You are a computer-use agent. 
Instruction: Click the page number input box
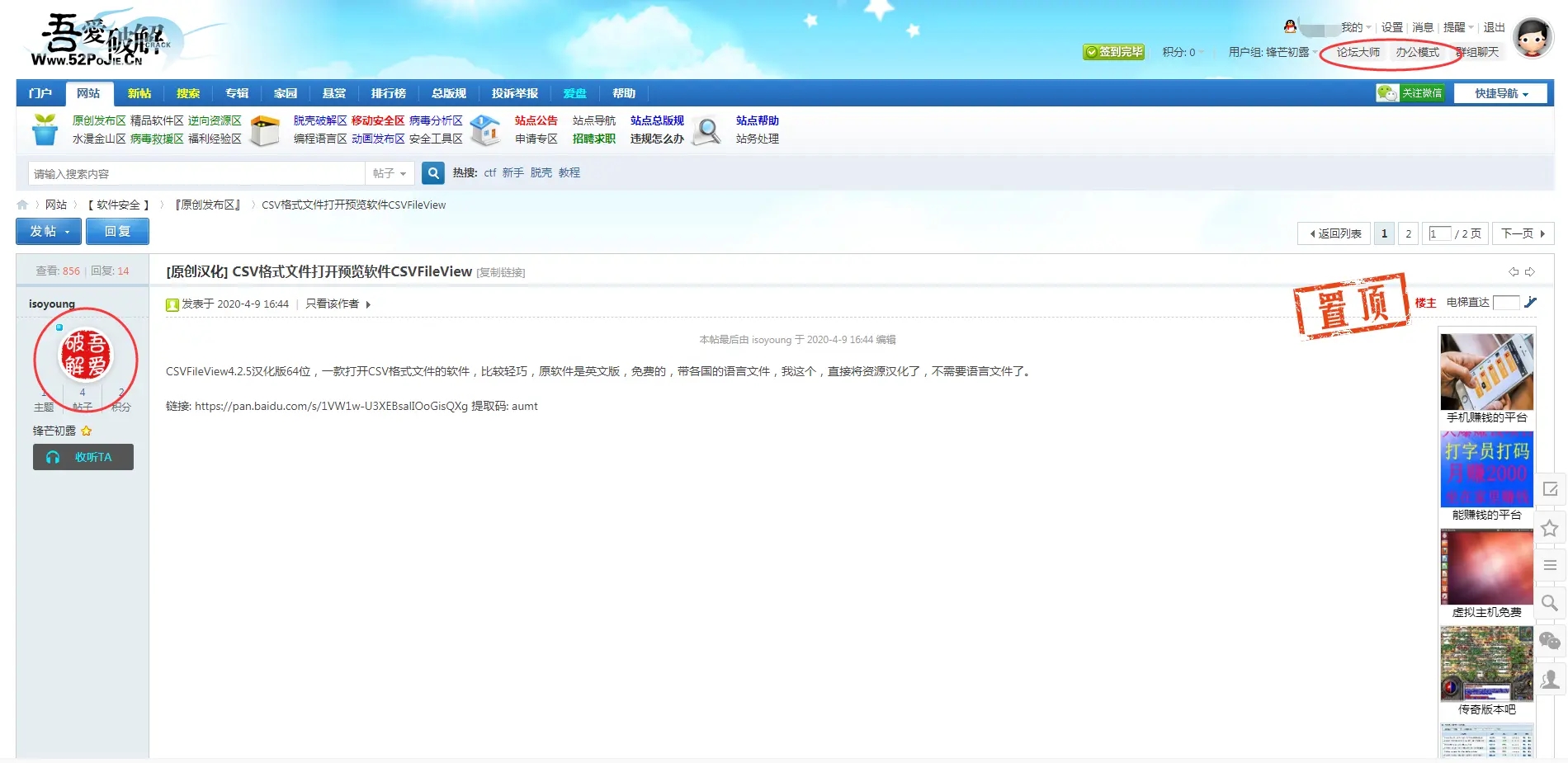point(1439,233)
